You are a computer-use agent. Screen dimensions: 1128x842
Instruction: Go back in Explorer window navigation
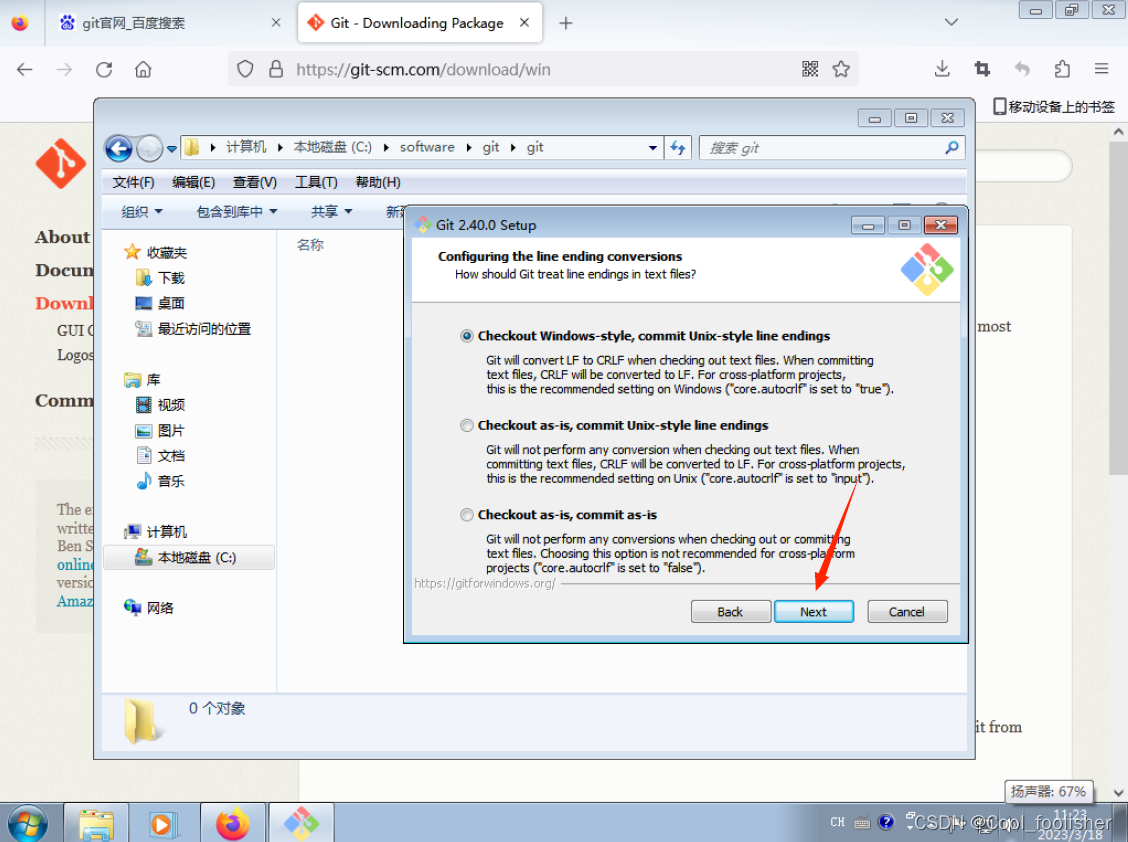[x=119, y=149]
